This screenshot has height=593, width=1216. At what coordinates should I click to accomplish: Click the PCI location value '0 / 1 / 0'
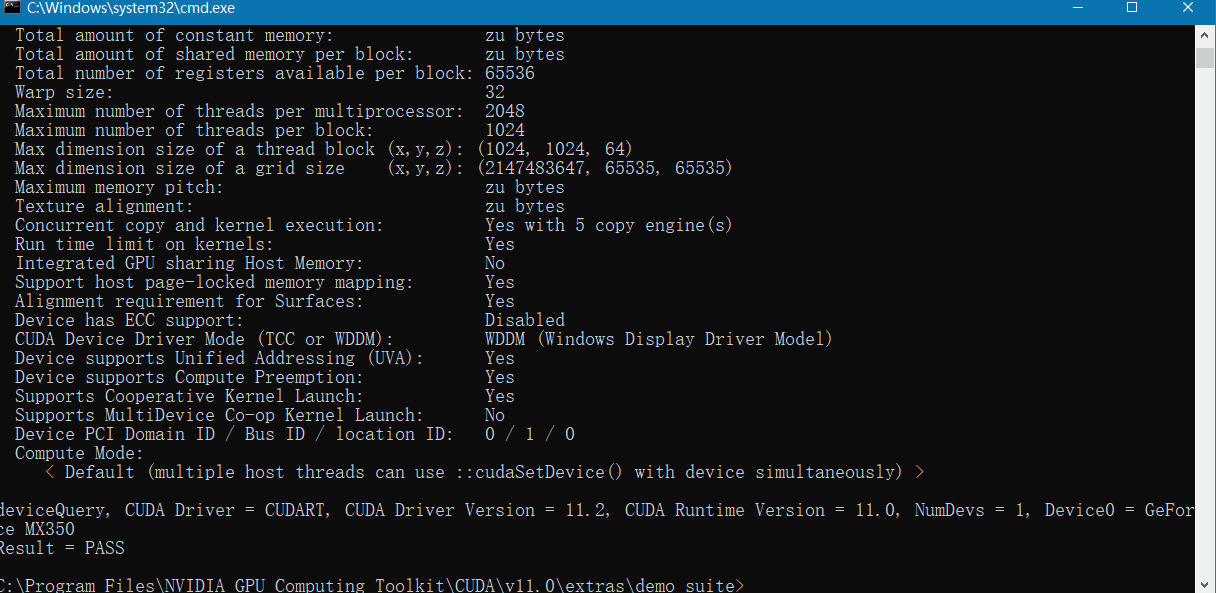[529, 434]
